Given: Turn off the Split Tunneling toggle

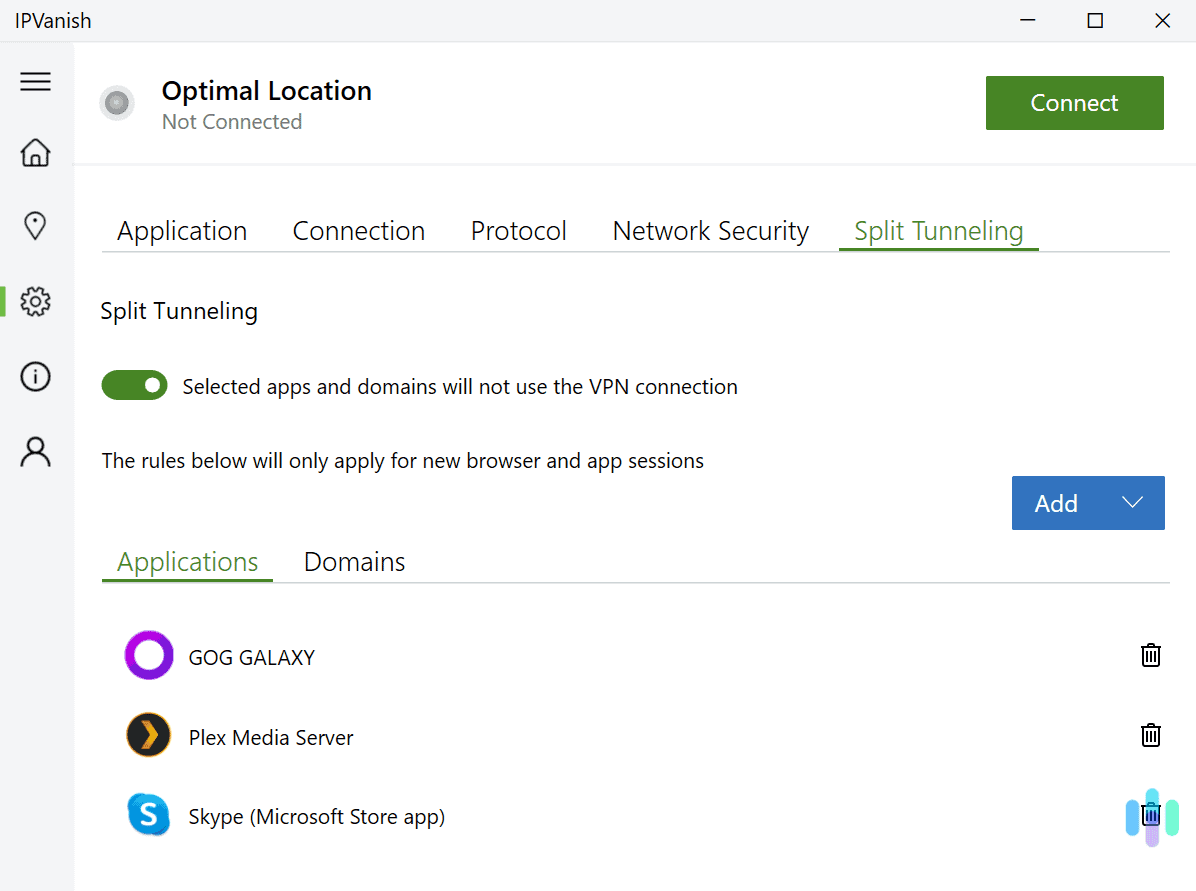Looking at the screenshot, I should click(x=134, y=385).
